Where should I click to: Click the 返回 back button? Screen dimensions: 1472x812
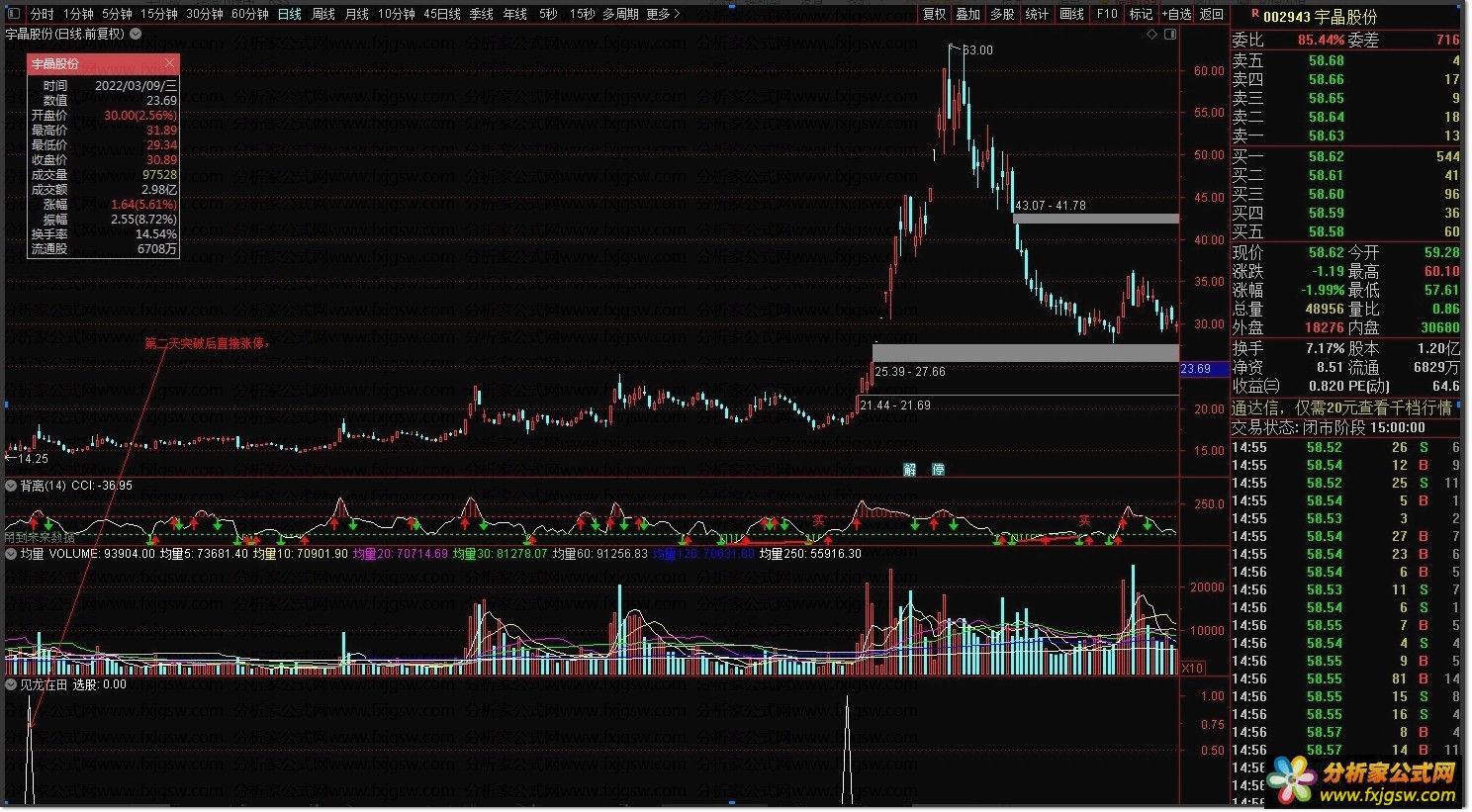1212,14
